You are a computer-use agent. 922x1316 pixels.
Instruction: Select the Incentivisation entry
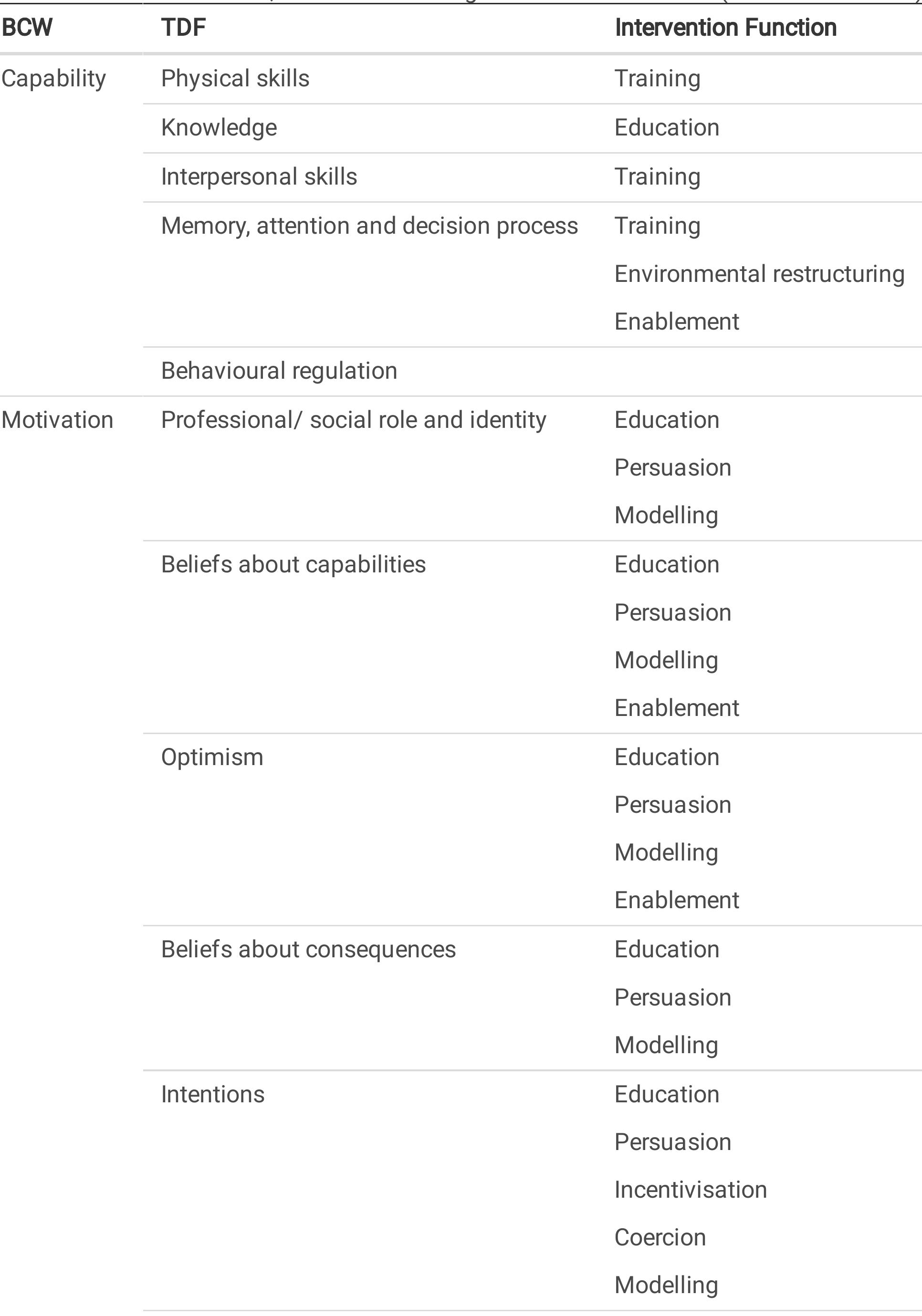[x=691, y=1190]
